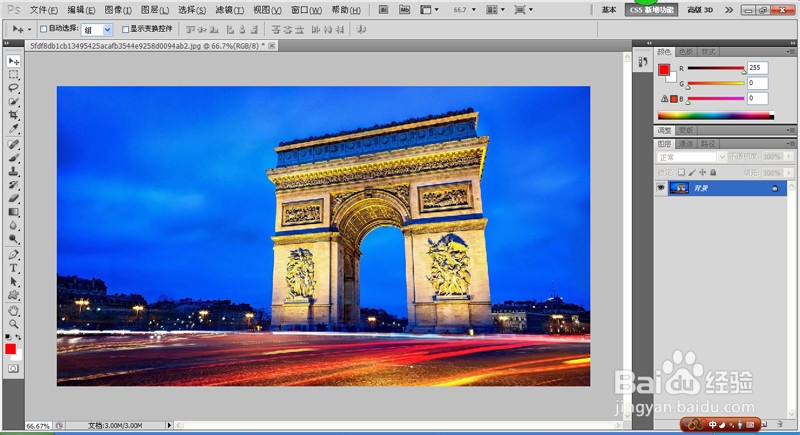Select the Eyedropper tool
Viewport: 800px width, 435px height.
(13, 128)
